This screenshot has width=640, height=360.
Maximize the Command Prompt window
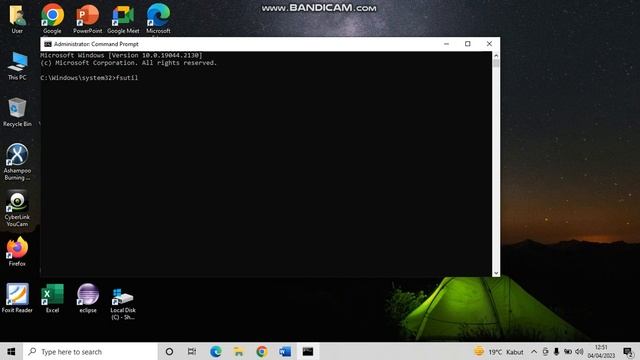[468, 44]
